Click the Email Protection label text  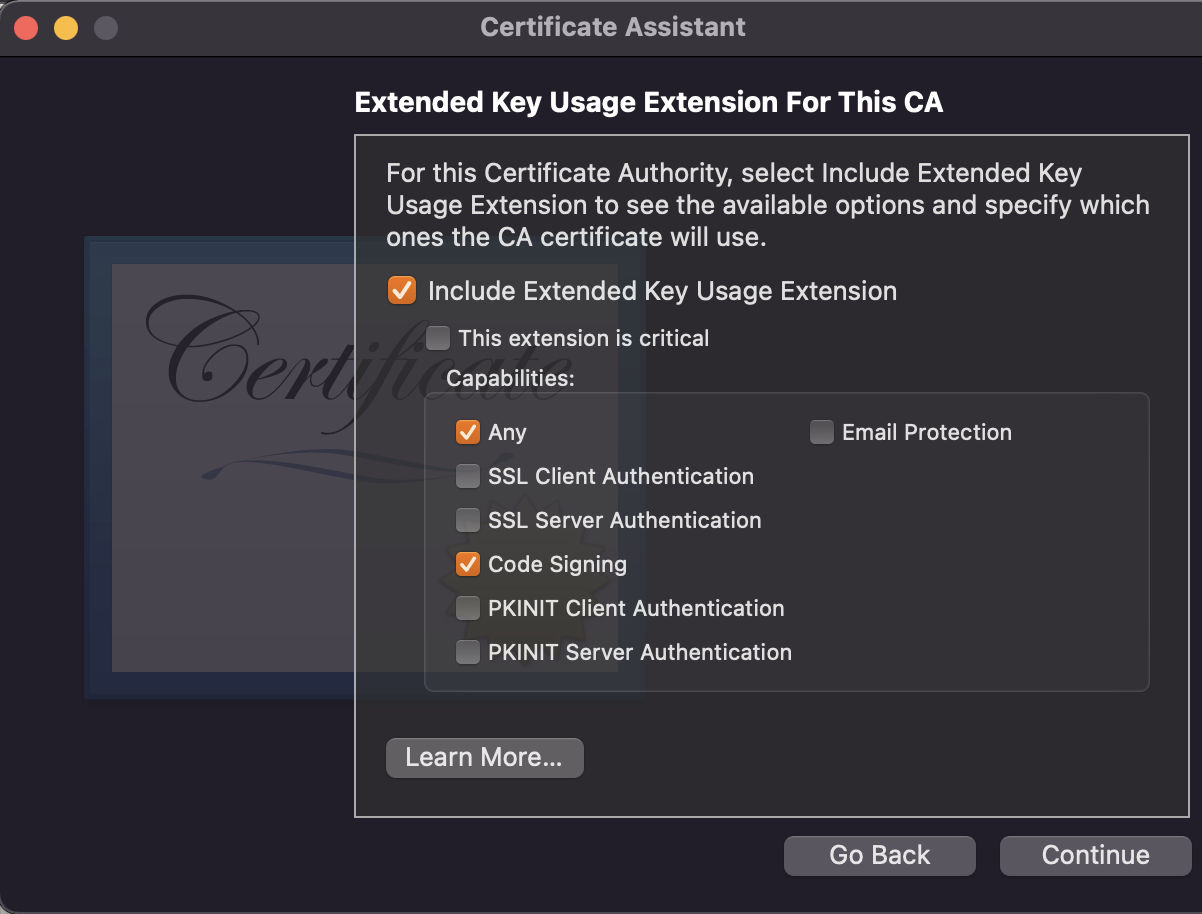point(927,432)
